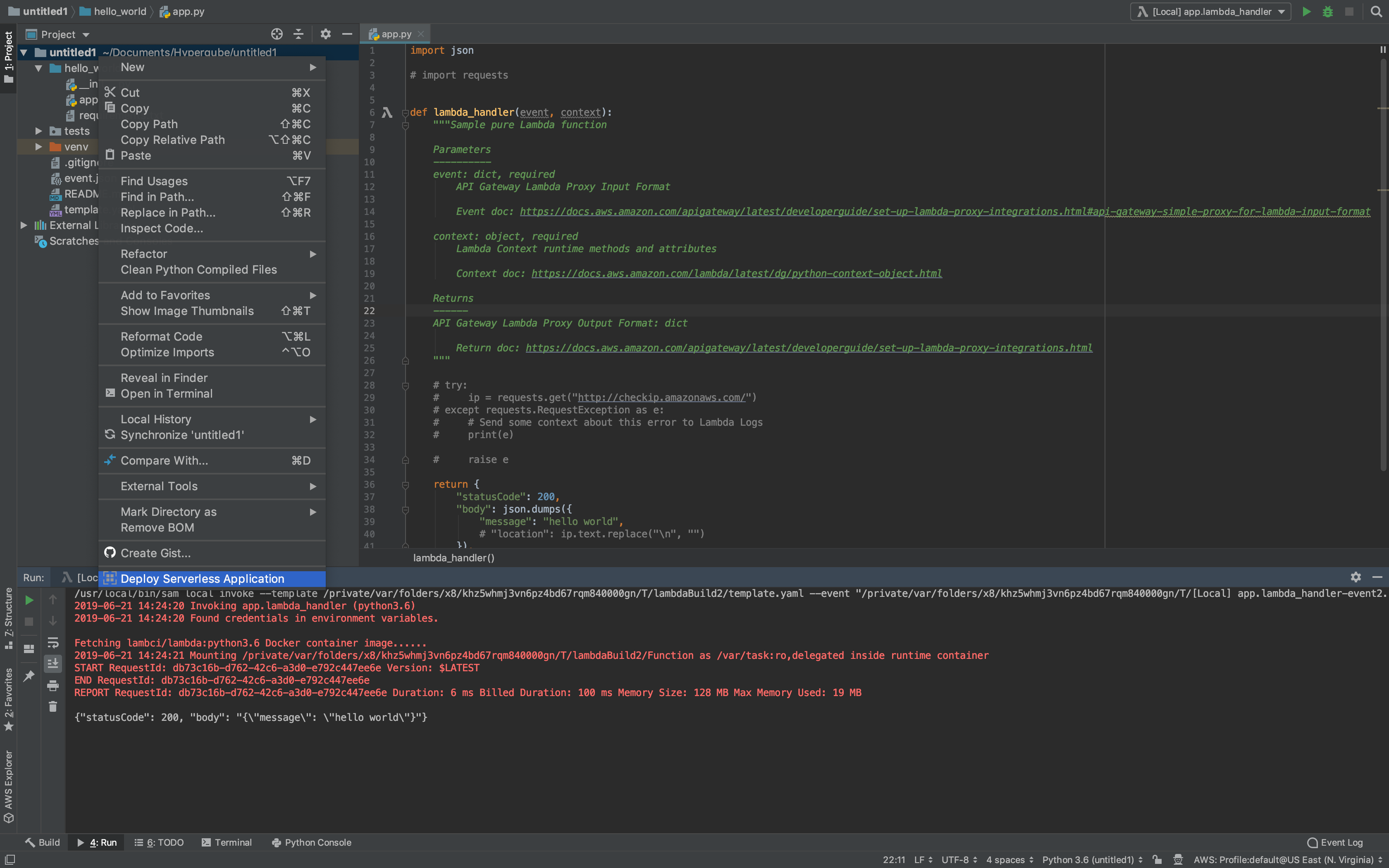Open Local History submenu
Image resolution: width=1389 pixels, height=868 pixels.
tap(212, 419)
